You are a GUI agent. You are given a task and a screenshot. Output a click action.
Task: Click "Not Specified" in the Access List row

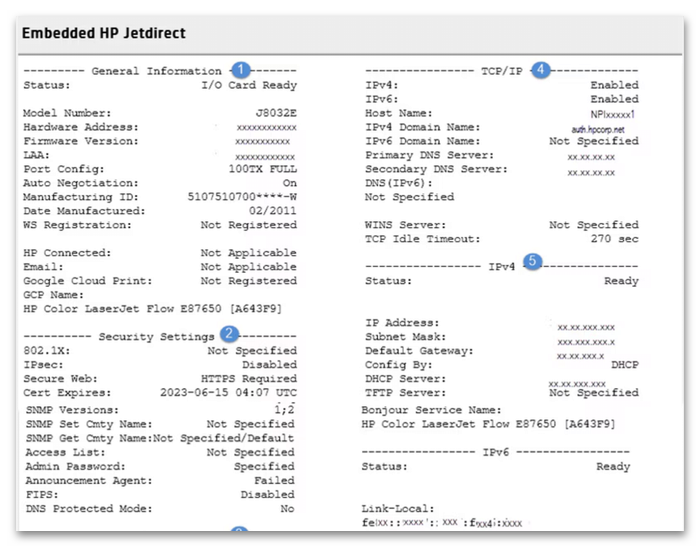[x=250, y=452]
